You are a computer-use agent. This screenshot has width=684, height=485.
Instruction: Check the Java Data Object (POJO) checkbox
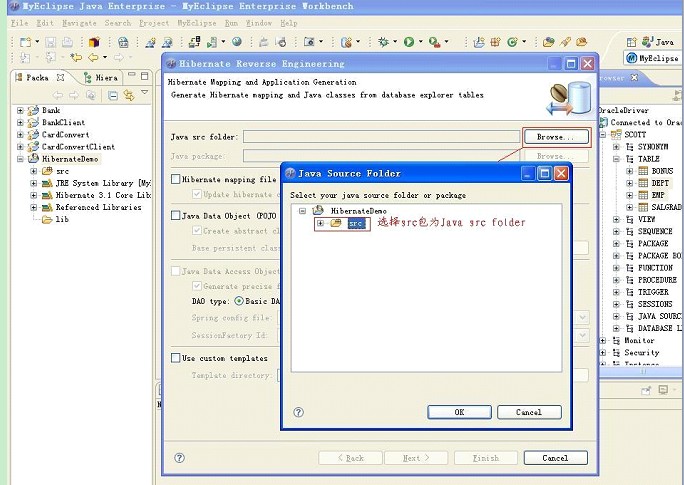coord(175,215)
